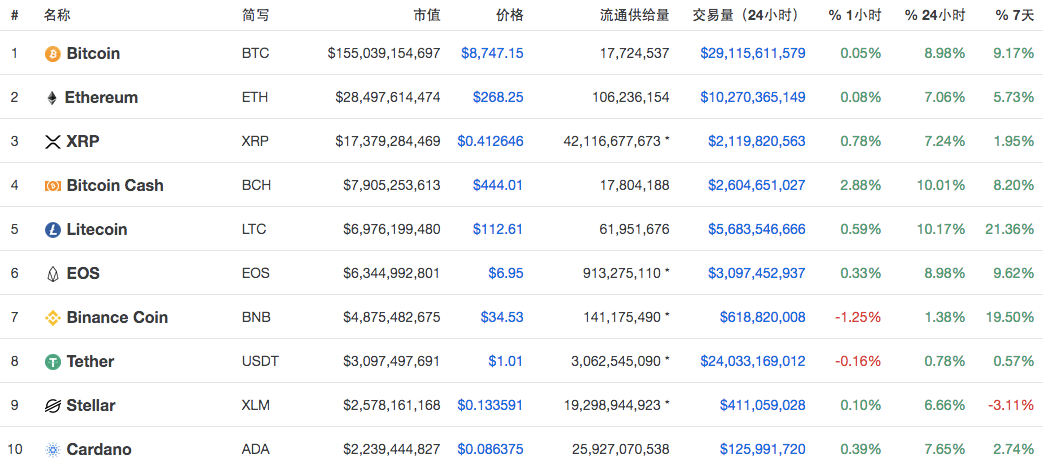Open the XRP name link

83,141
